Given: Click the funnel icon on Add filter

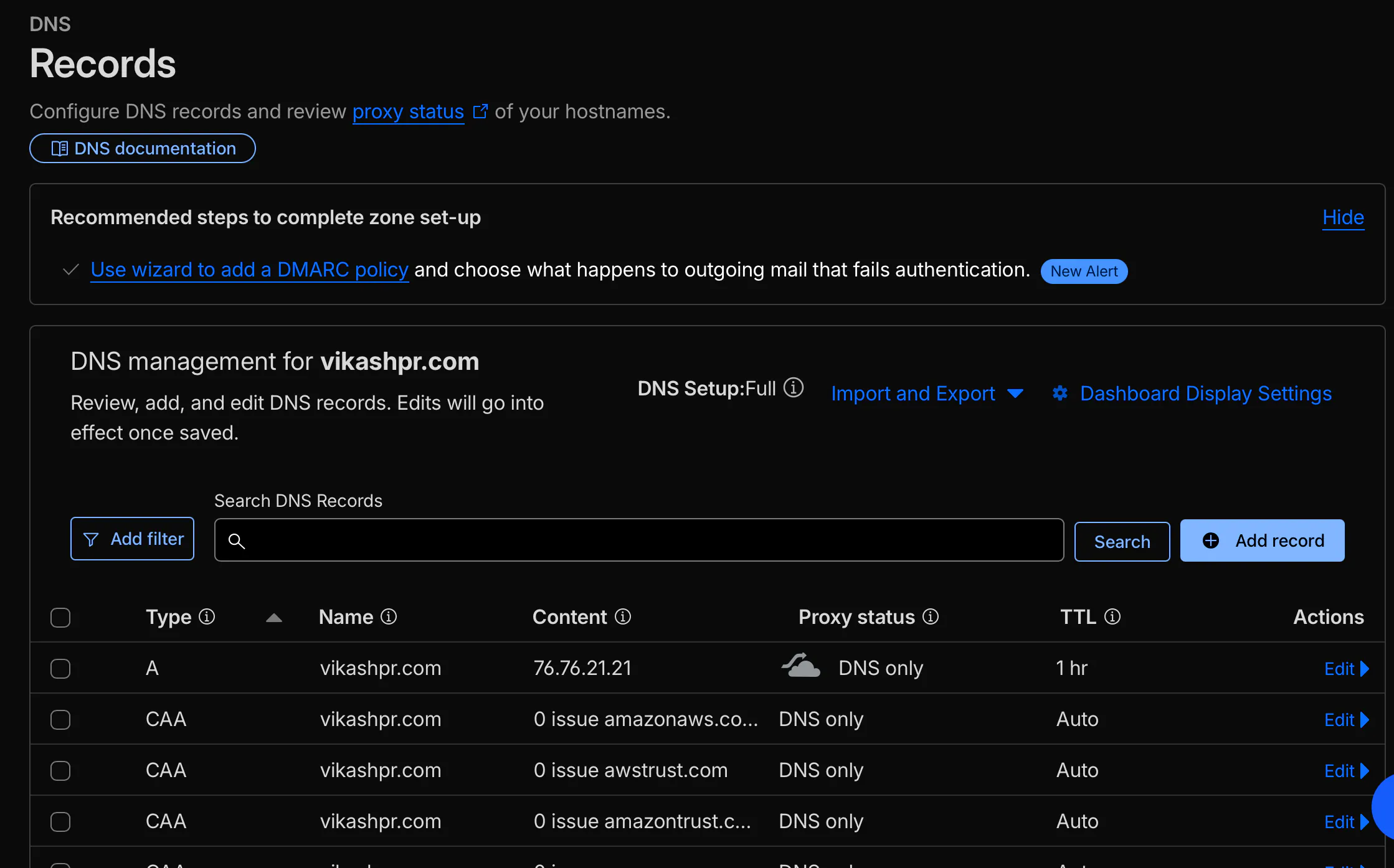Looking at the screenshot, I should coord(91,539).
